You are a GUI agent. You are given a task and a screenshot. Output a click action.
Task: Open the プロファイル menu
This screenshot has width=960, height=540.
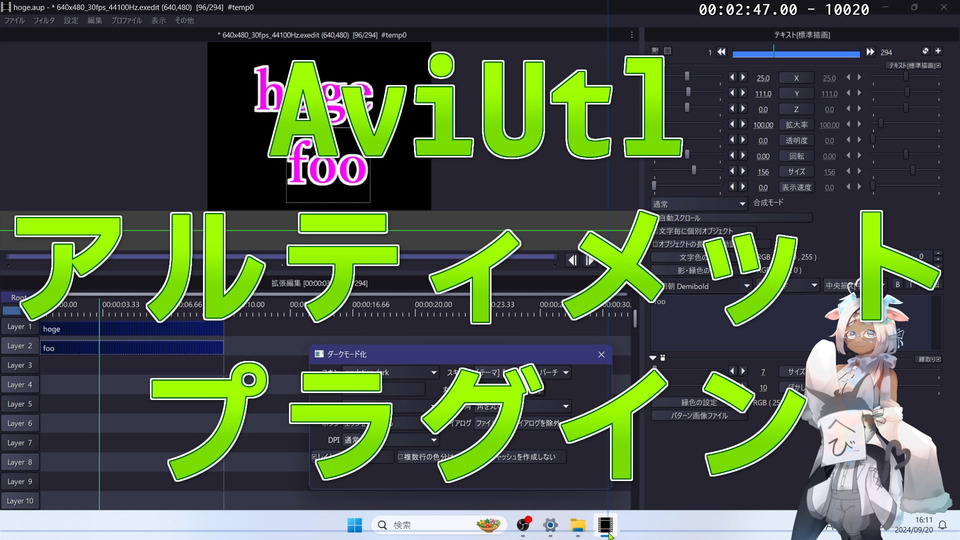coord(126,21)
